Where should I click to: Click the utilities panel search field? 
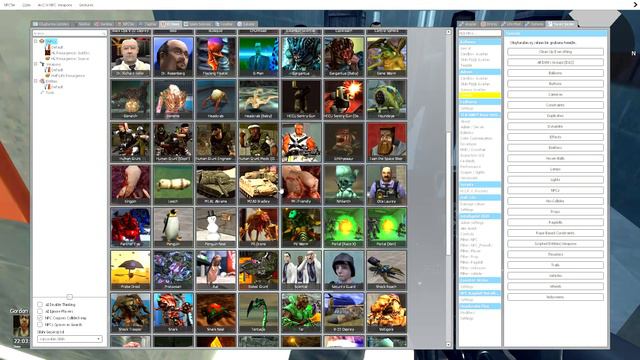point(480,33)
